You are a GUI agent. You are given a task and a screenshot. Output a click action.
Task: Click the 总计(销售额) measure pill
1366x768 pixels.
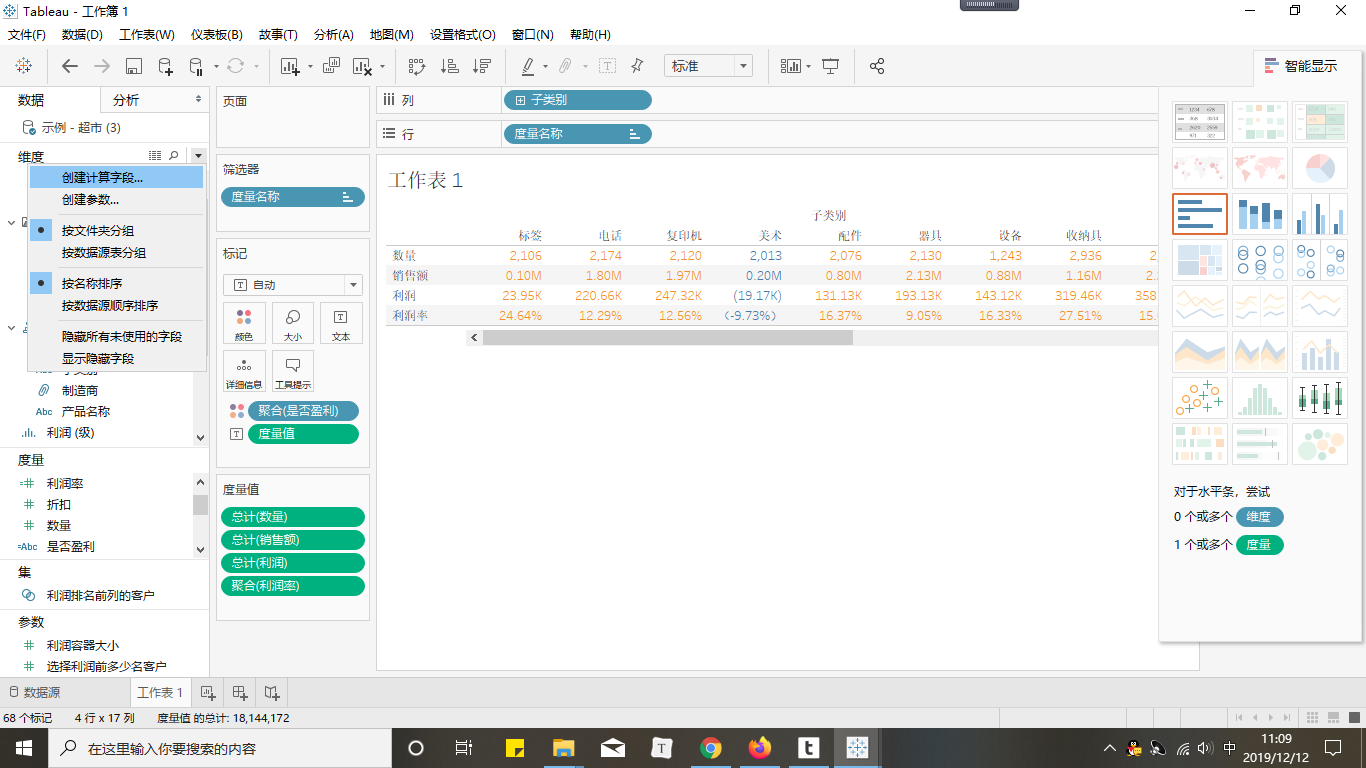293,540
